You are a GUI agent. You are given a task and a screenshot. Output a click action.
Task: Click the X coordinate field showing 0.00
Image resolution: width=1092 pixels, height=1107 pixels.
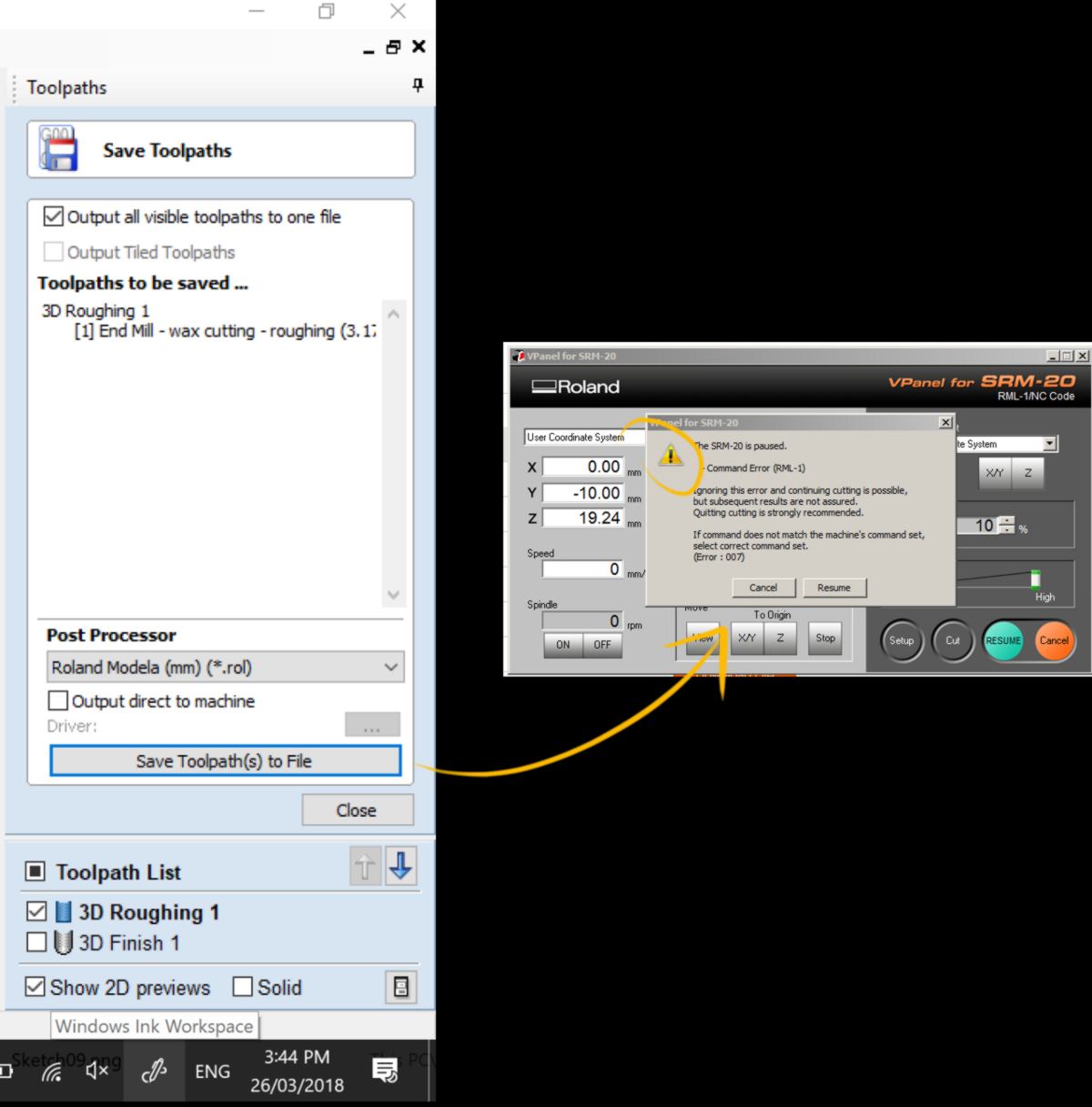583,467
